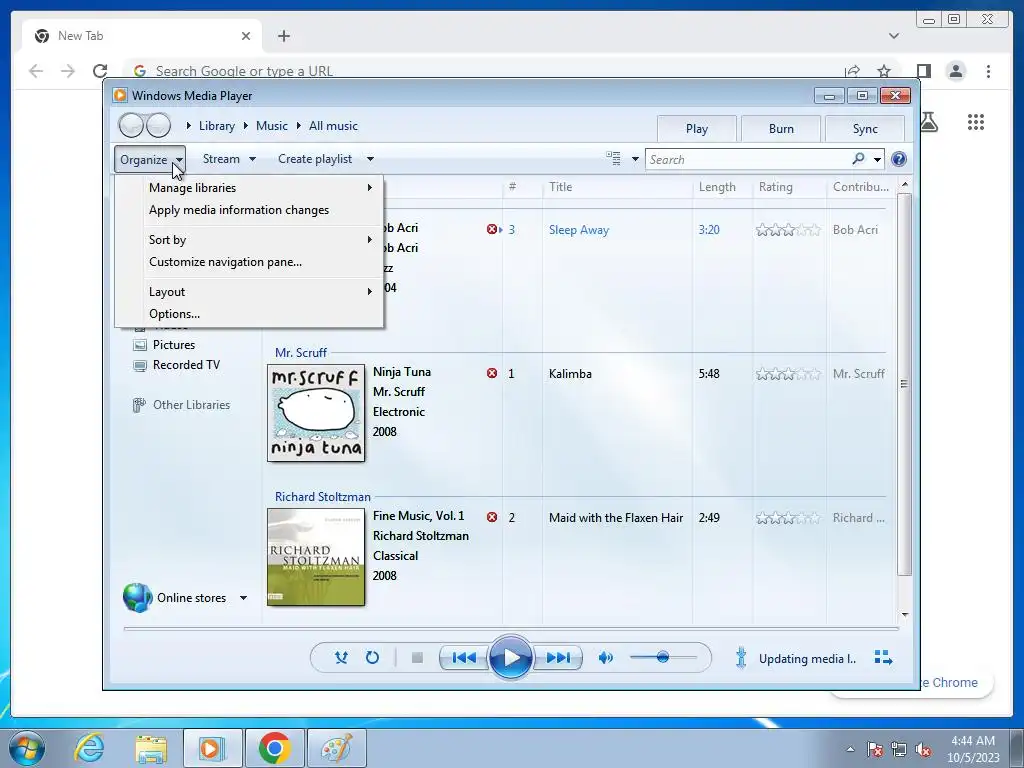The image size is (1024, 768).
Task: Expand the Create playlist dropdown arrow
Action: pos(370,159)
